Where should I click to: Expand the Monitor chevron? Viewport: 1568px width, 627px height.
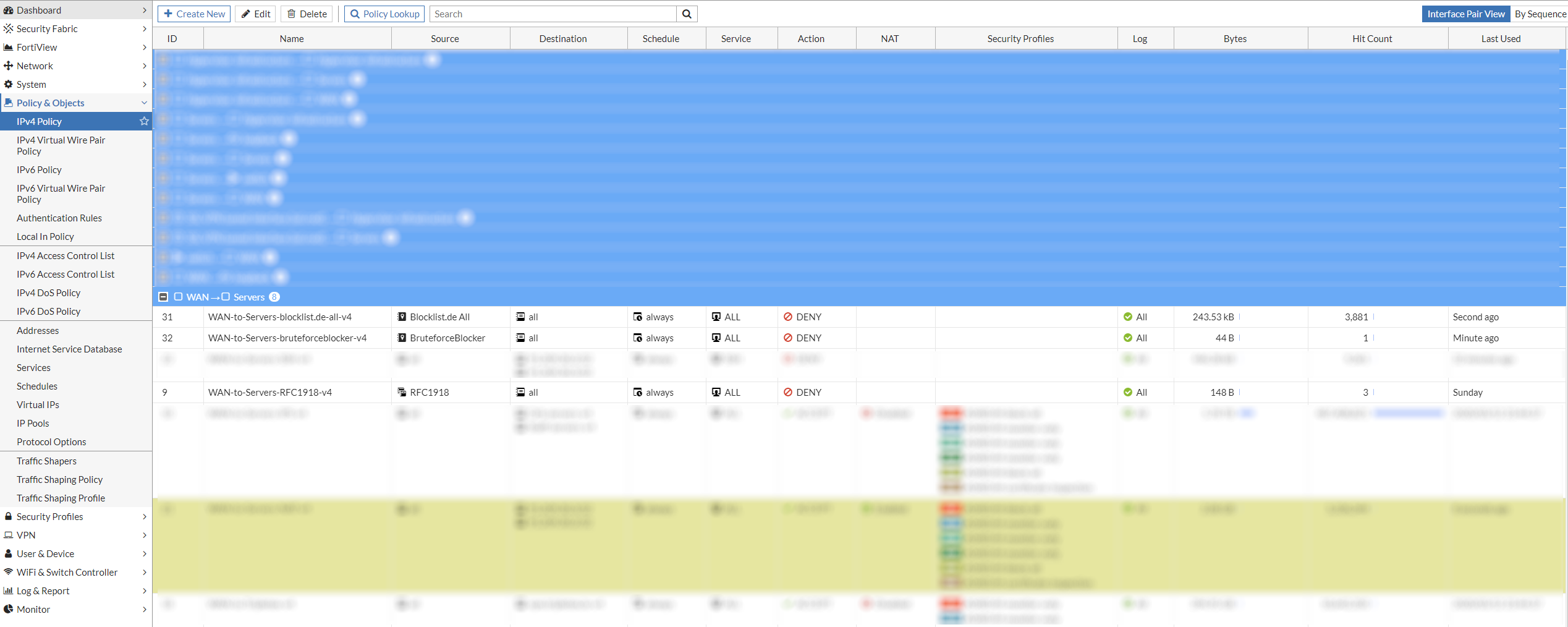pos(145,610)
